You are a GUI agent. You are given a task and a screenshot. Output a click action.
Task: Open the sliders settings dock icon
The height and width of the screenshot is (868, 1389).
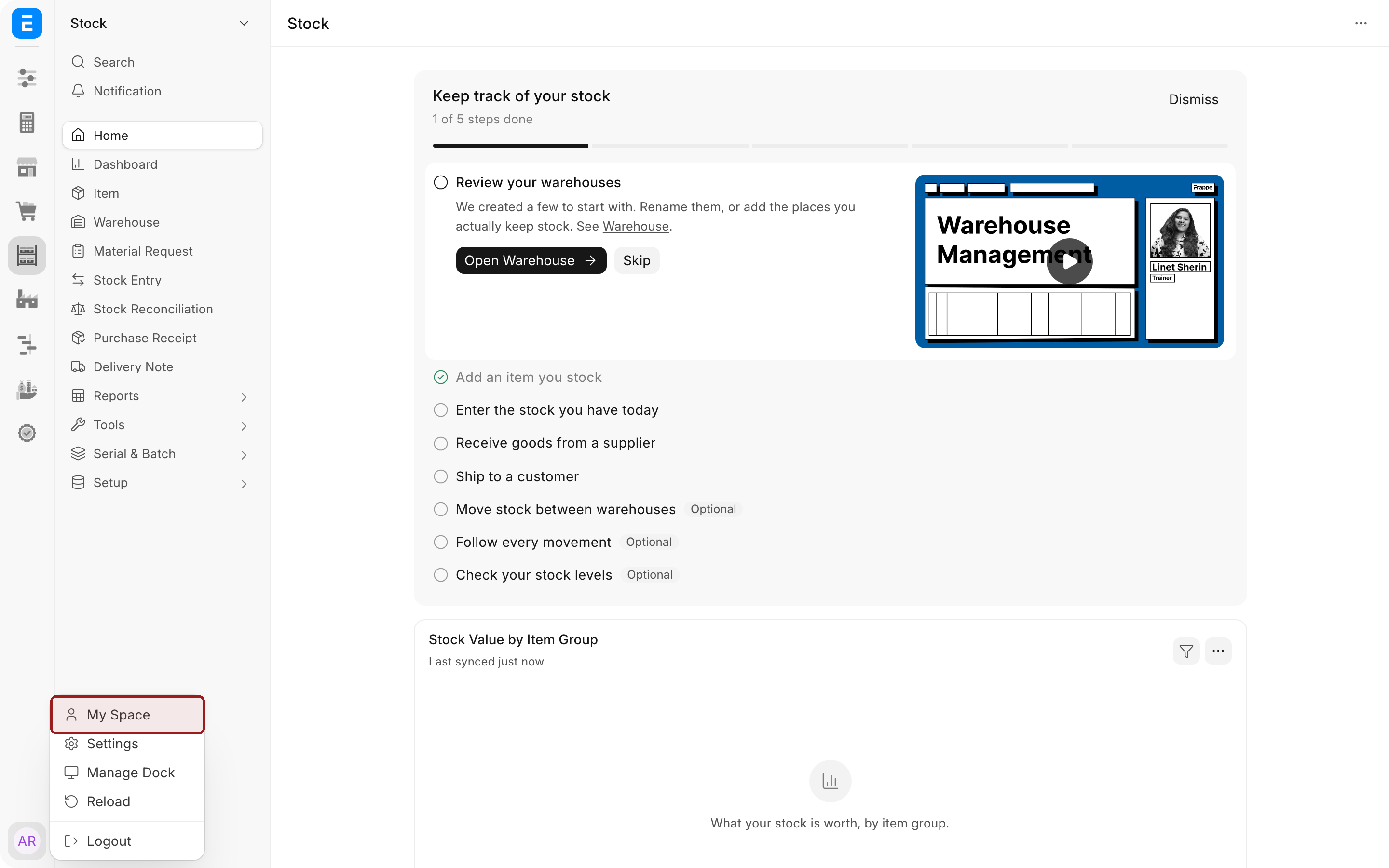[x=27, y=78]
